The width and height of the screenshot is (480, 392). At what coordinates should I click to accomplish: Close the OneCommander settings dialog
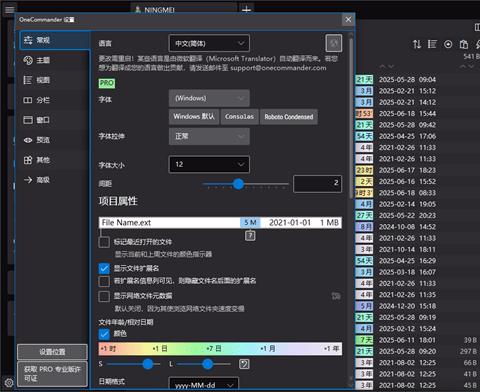[348, 20]
